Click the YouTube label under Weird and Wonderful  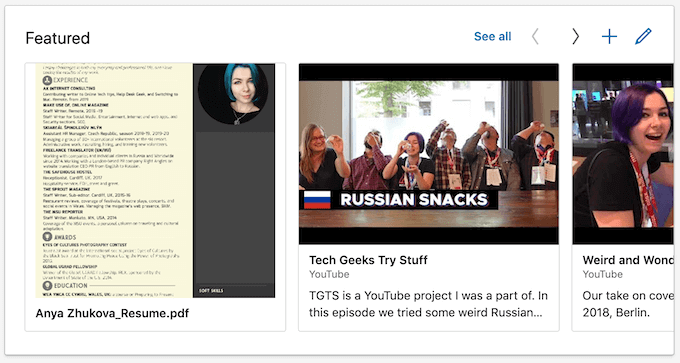pos(602,274)
